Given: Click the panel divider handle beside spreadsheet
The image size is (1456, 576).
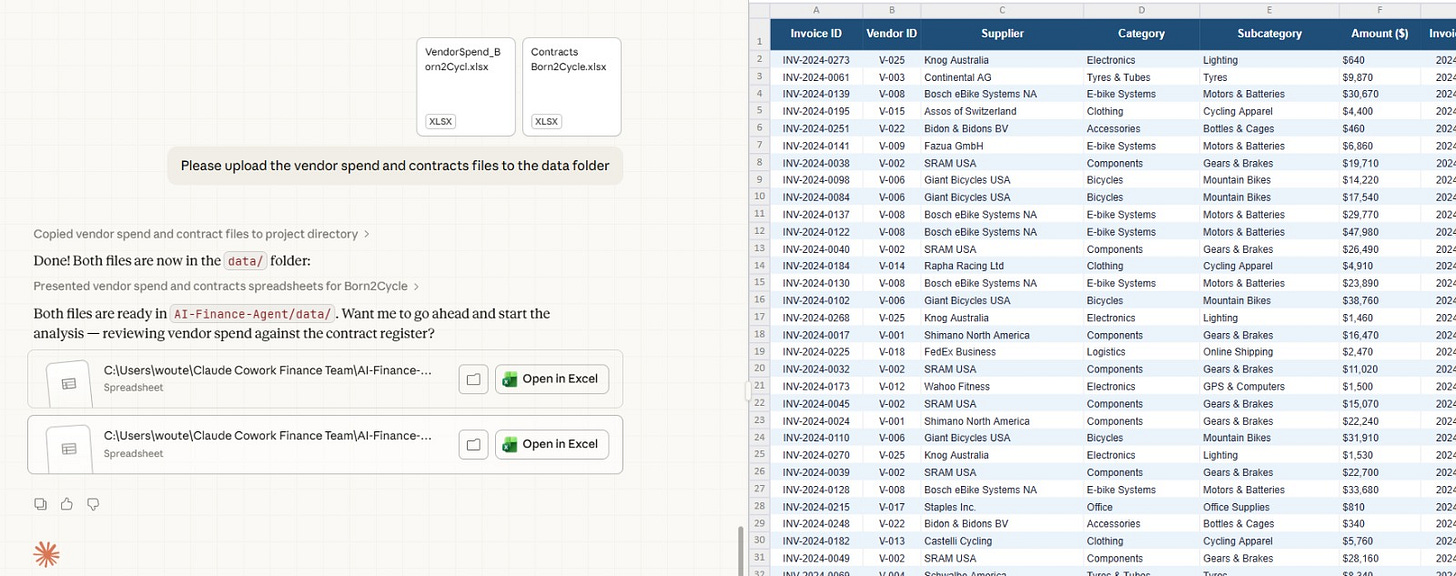Looking at the screenshot, I should coord(747,391).
